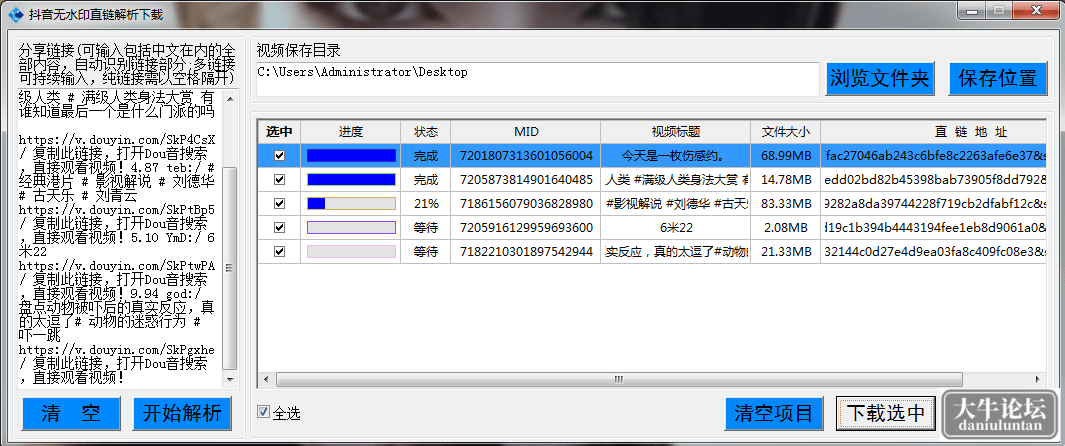
Task: Click the 清空 button under the share-link box
Action: coord(71,413)
